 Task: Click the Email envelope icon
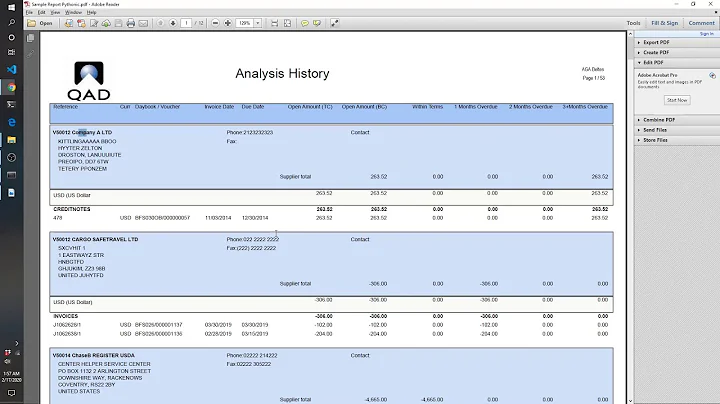point(143,23)
